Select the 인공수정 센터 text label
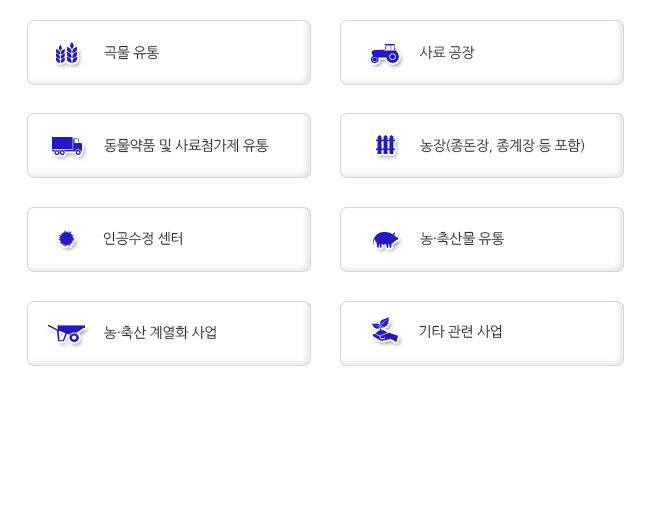 (143, 238)
